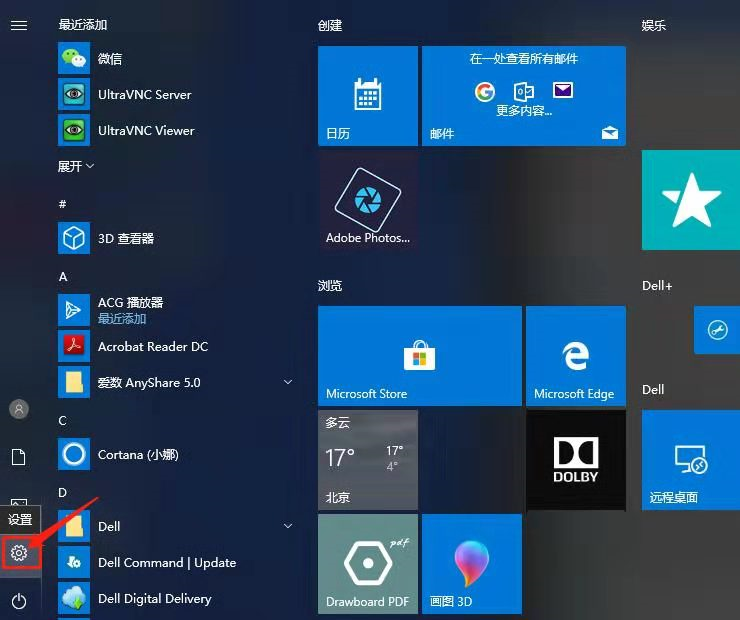Open Acrobat Reader DC
The image size is (740, 620).
[x=153, y=347]
